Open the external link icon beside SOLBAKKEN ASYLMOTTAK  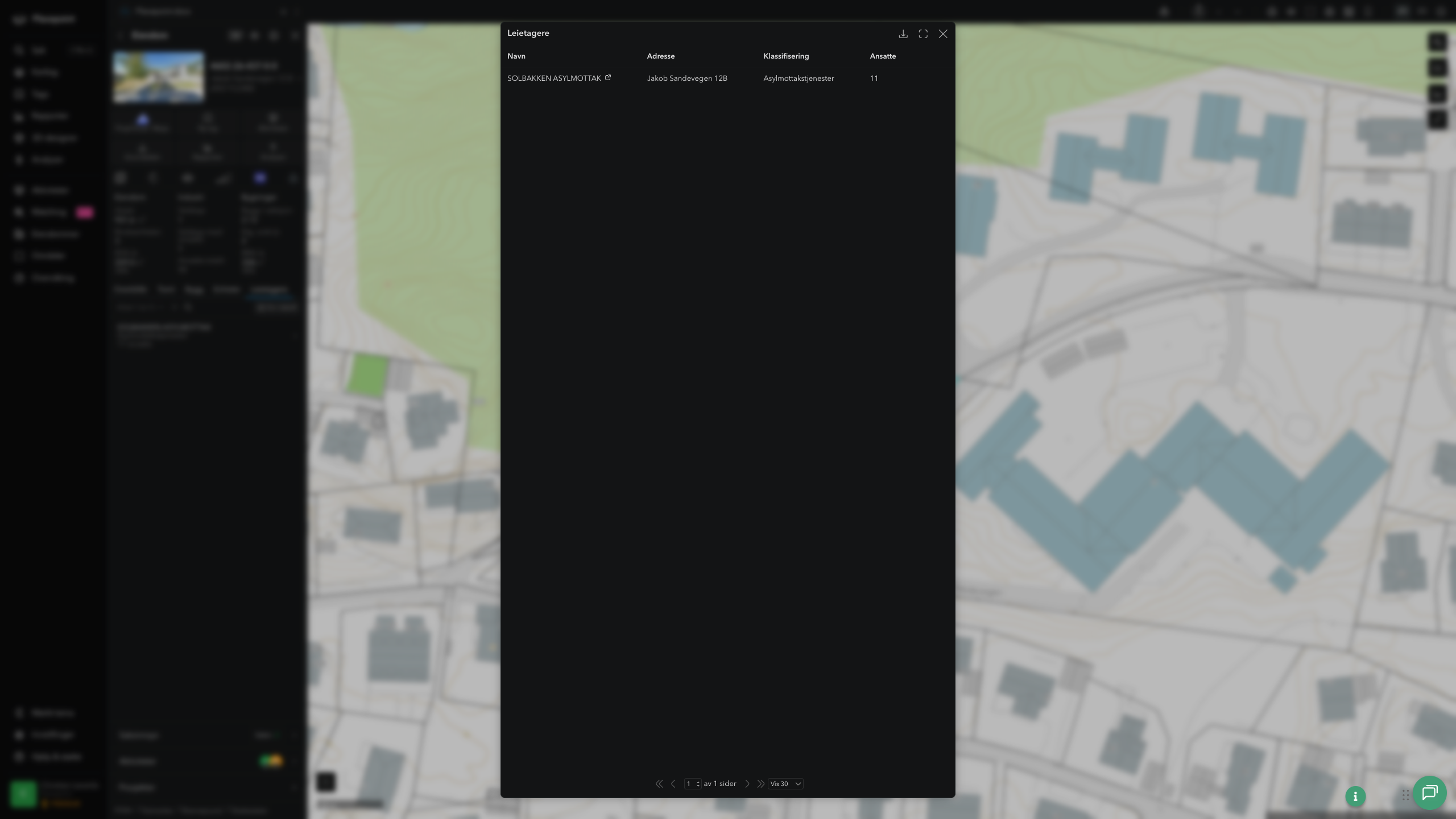point(608,77)
